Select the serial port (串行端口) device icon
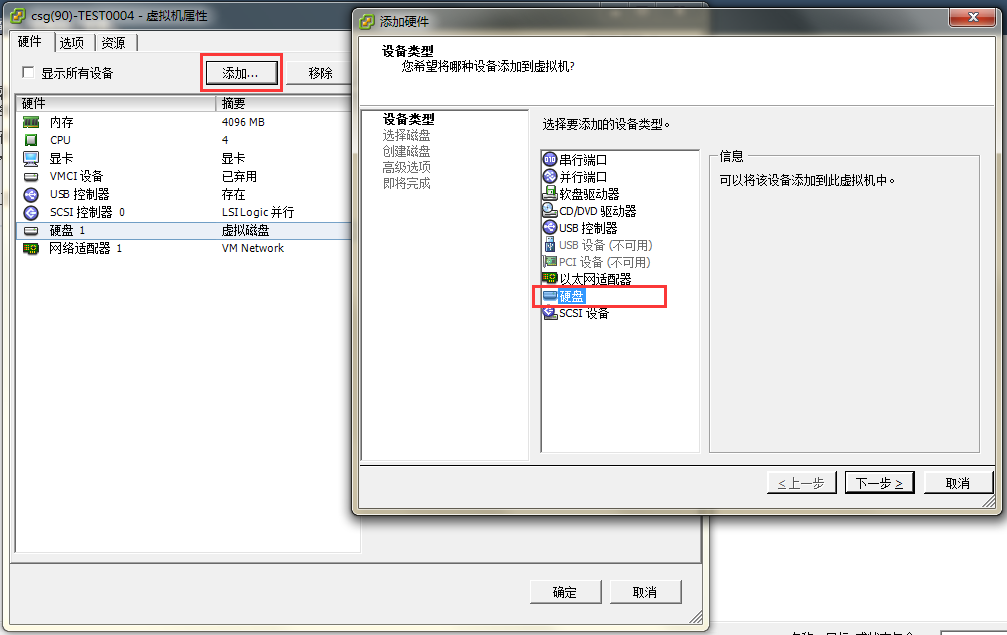The width and height of the screenshot is (1007, 635). point(550,159)
